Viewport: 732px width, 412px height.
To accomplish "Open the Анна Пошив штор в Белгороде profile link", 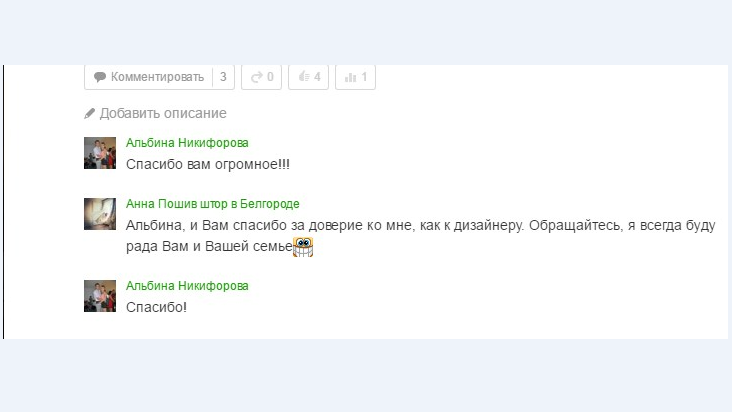I will [213, 204].
